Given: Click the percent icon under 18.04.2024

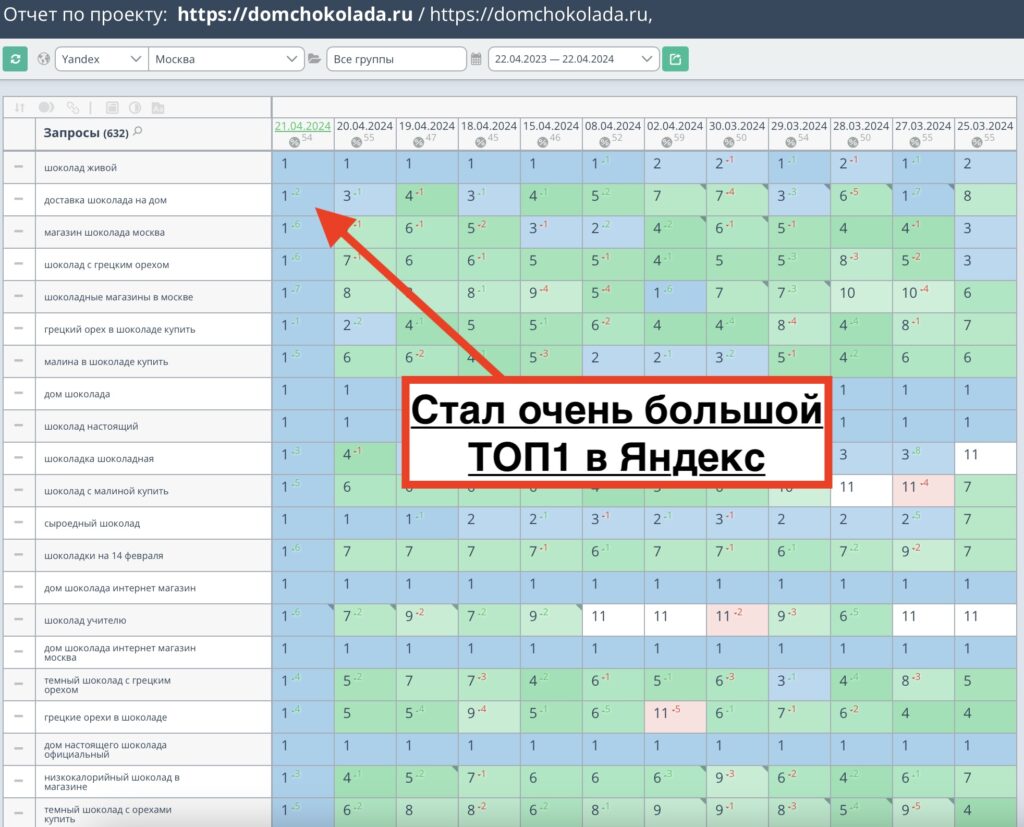Looking at the screenshot, I should [x=481, y=142].
